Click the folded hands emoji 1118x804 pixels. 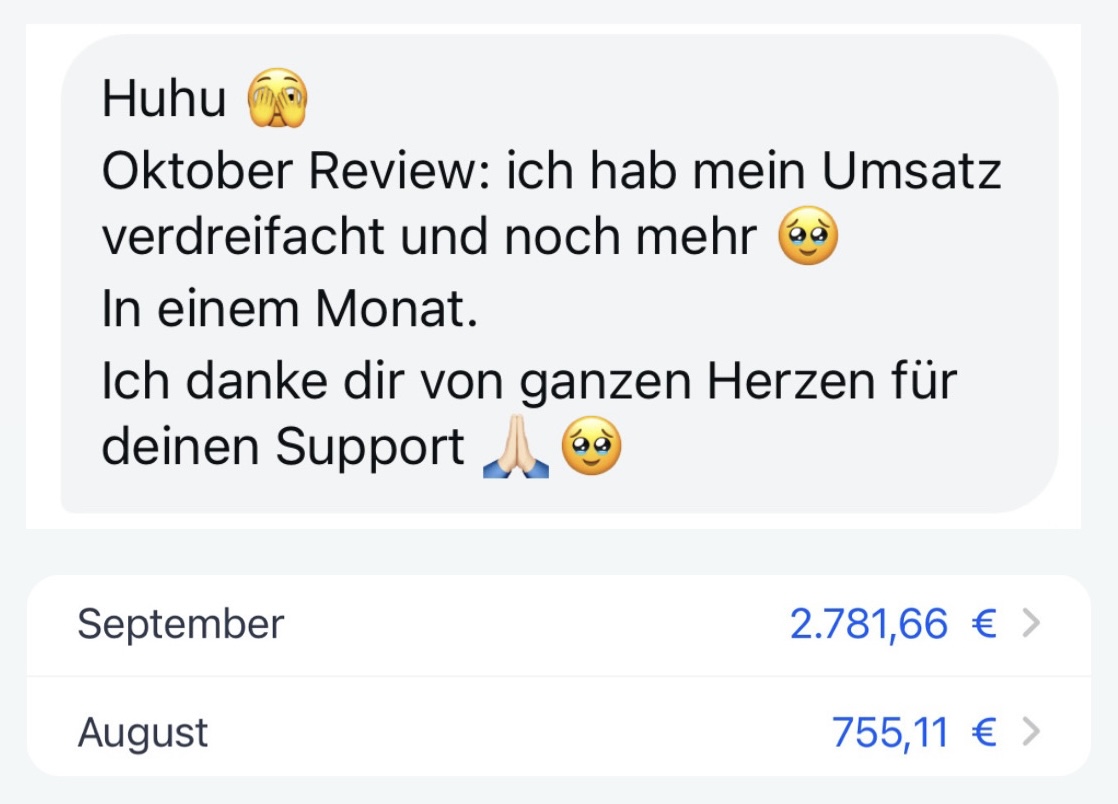click(516, 446)
